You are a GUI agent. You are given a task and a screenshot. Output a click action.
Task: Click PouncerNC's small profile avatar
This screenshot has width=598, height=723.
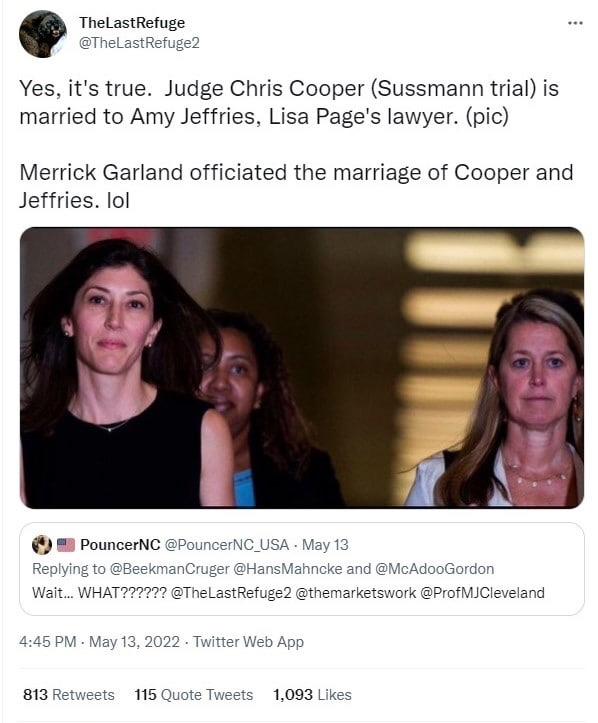pyautogui.click(x=42, y=545)
